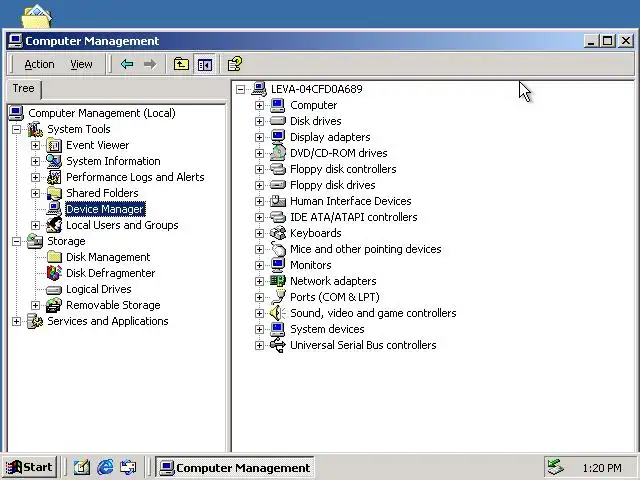The image size is (640, 480).
Task: Select the Tree tab
Action: click(x=23, y=89)
